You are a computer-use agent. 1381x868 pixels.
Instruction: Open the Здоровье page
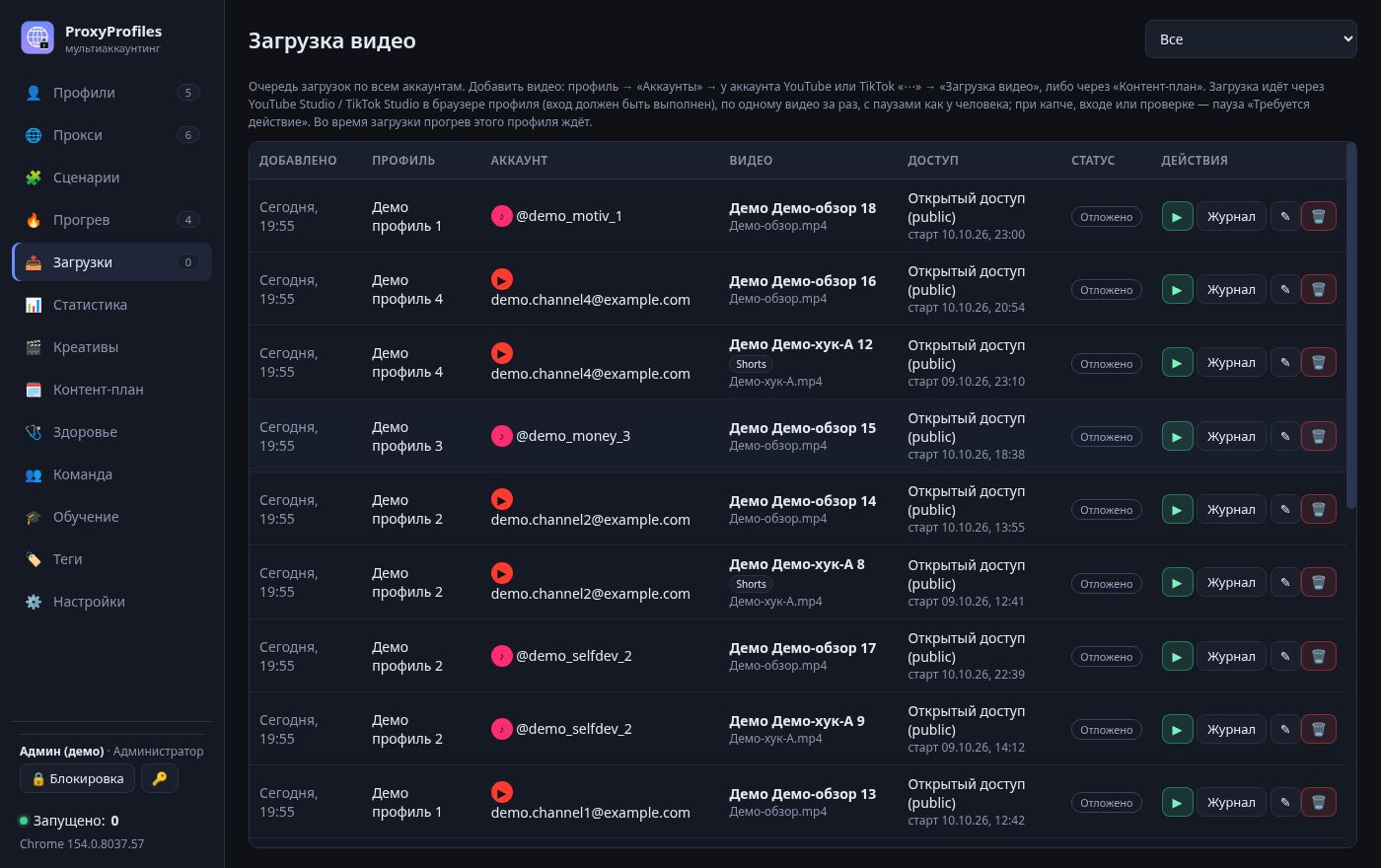click(111, 432)
